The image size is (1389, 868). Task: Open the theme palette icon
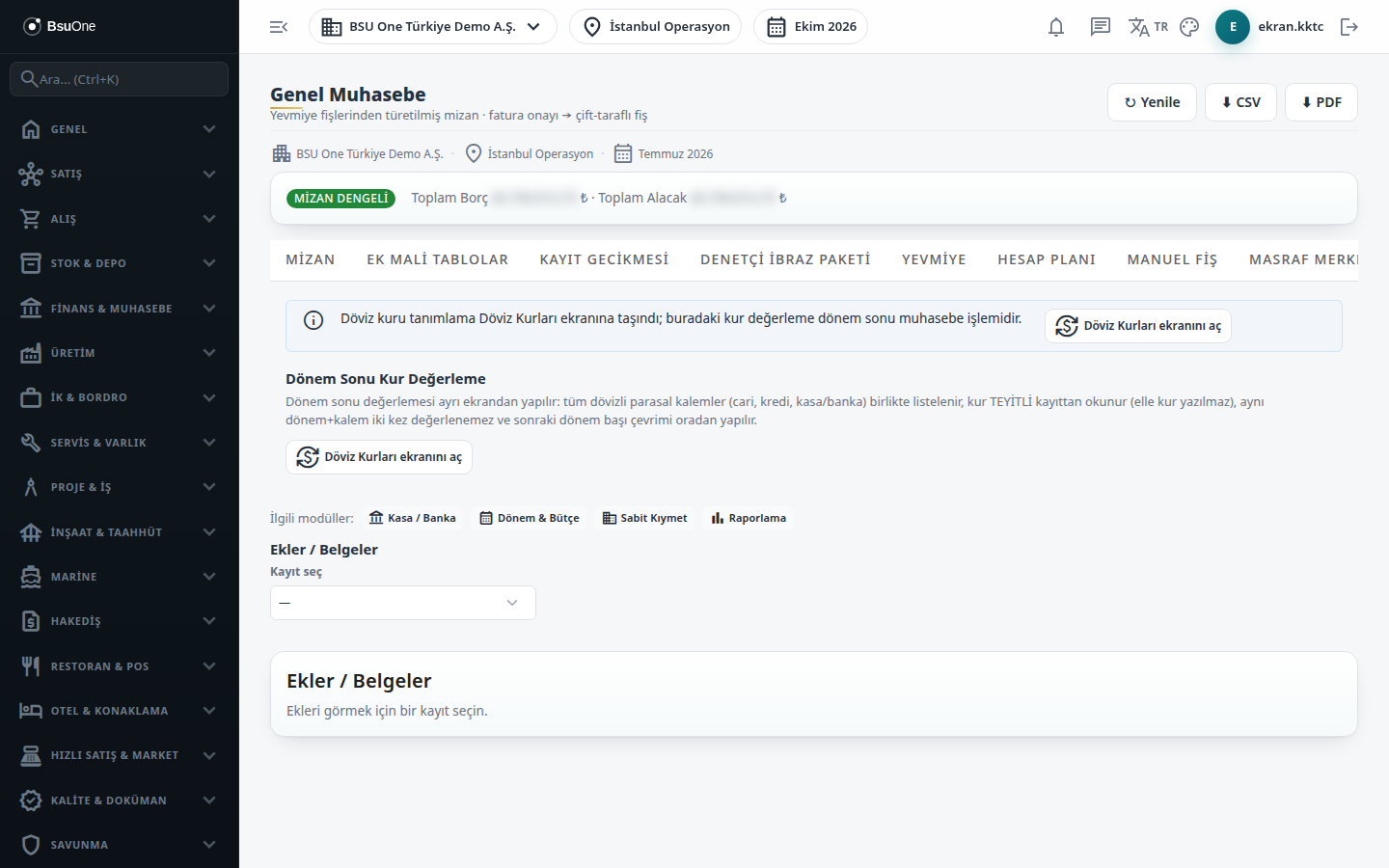[1189, 27]
